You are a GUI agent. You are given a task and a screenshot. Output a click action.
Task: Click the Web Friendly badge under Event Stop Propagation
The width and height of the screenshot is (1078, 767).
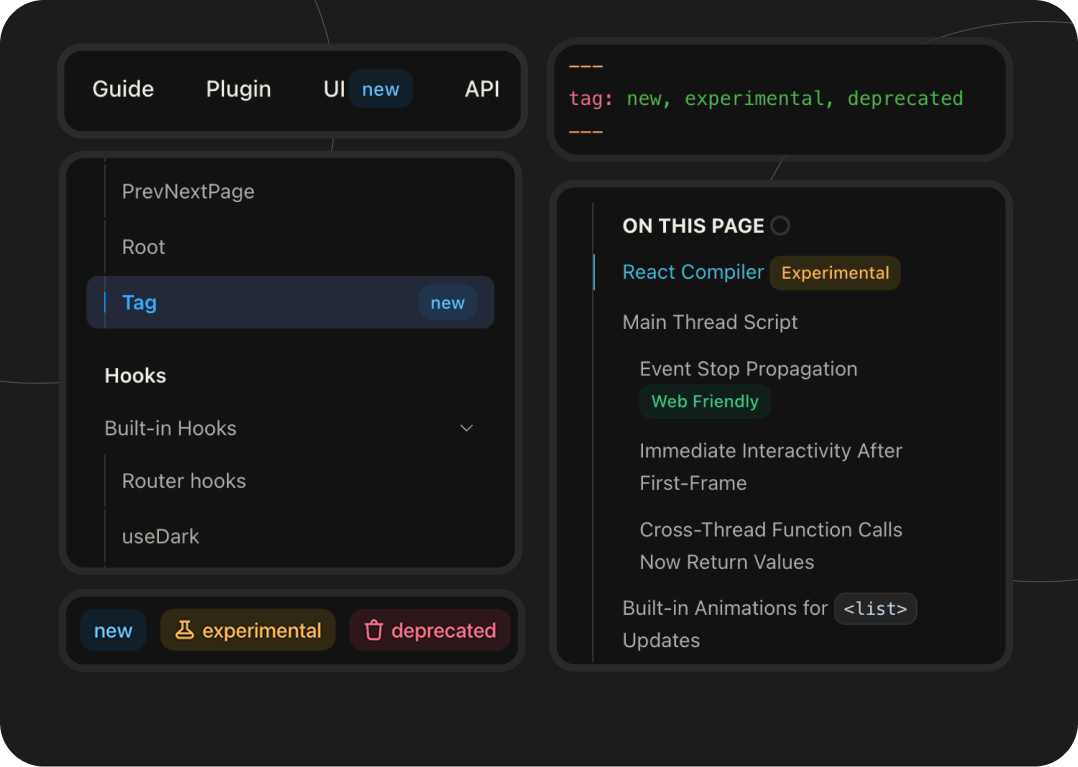click(x=705, y=401)
